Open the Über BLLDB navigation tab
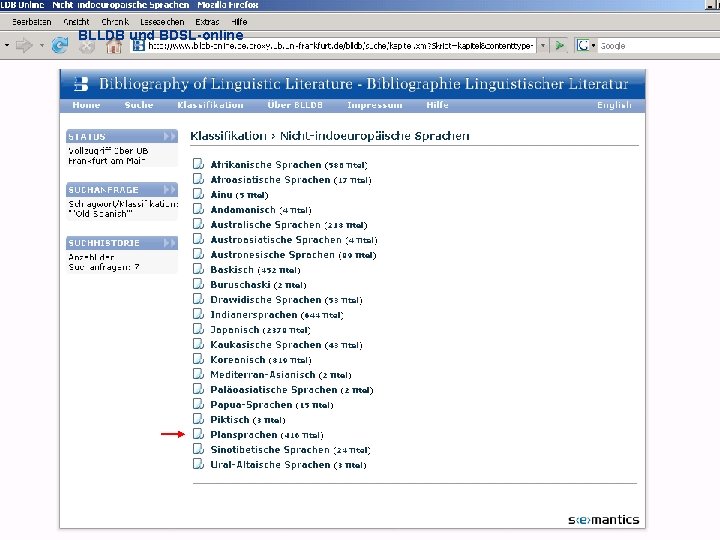The width and height of the screenshot is (720, 540). click(295, 105)
